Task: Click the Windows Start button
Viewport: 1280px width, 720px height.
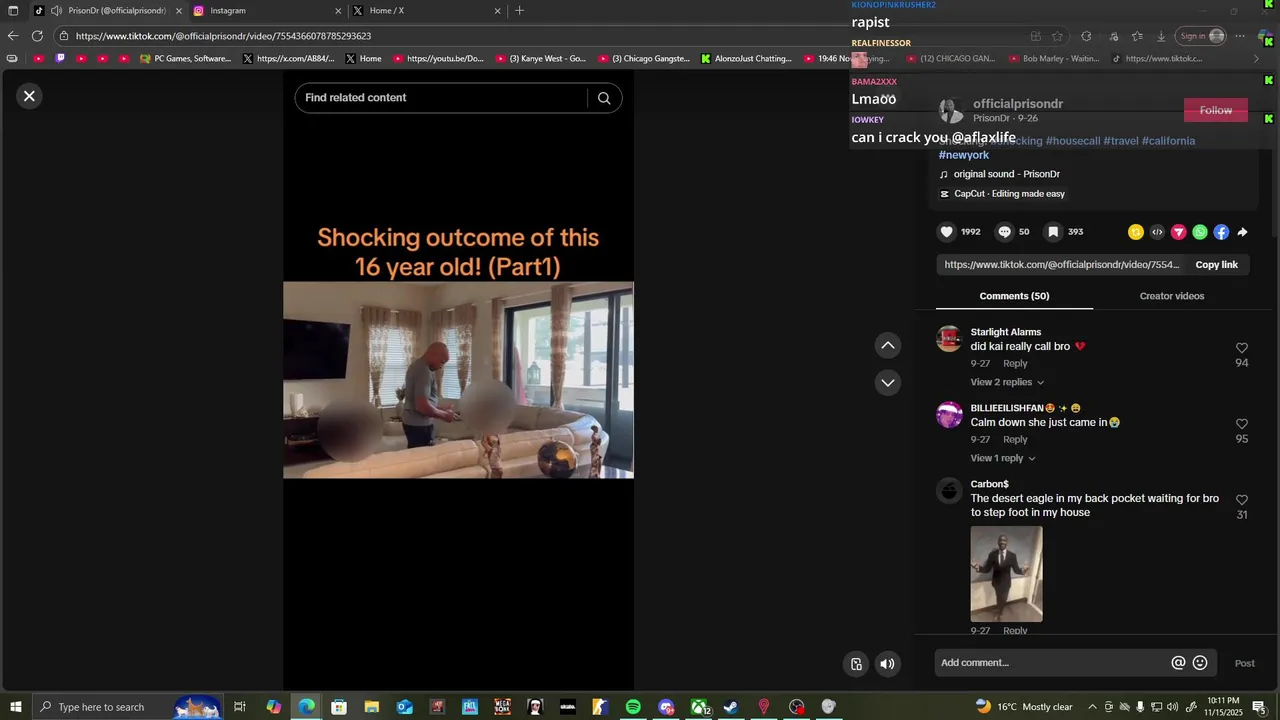Action: coord(16,707)
